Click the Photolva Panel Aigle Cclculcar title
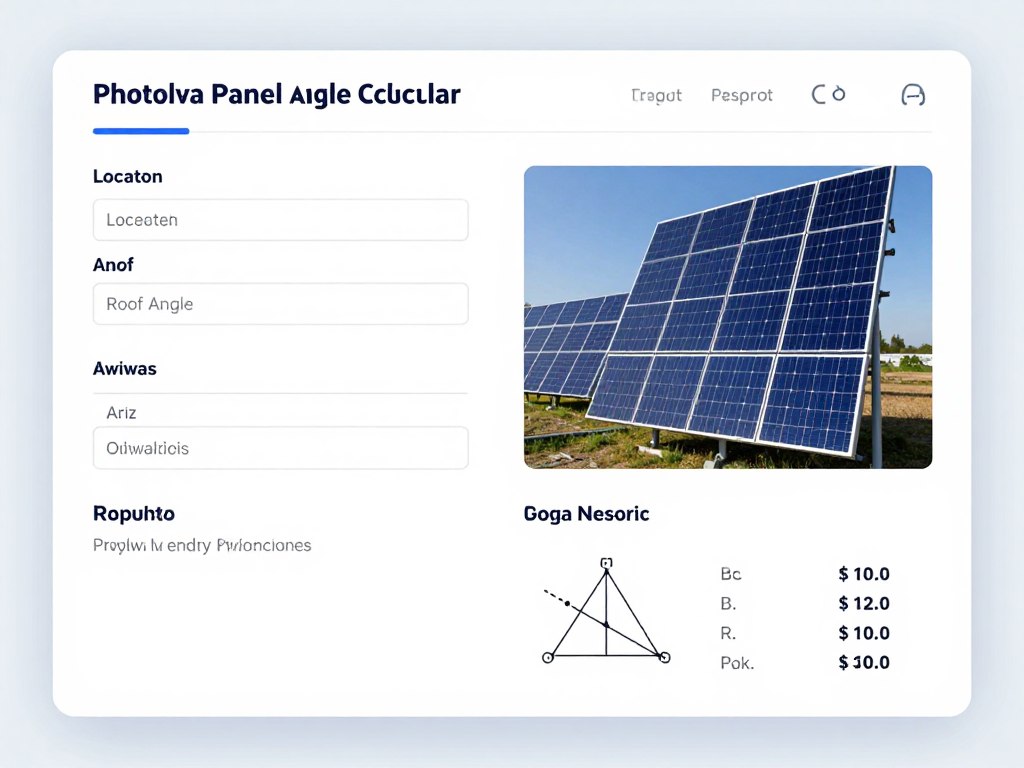 [x=276, y=95]
